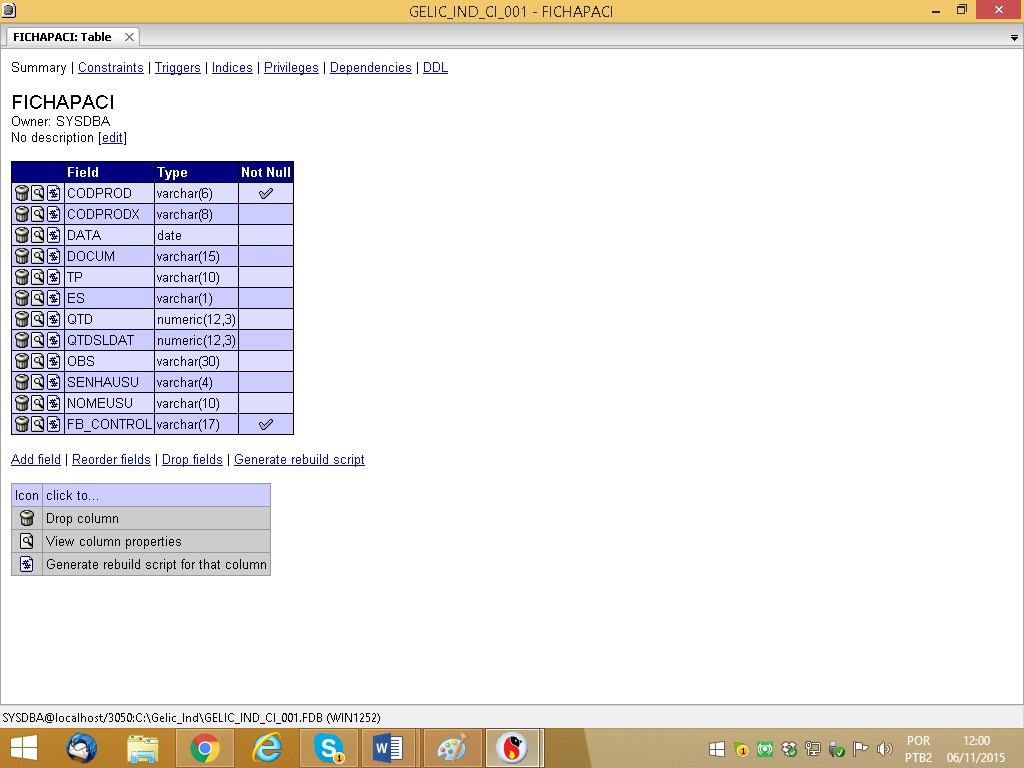Open File Explorer from taskbar
This screenshot has width=1024, height=768.
[142, 748]
